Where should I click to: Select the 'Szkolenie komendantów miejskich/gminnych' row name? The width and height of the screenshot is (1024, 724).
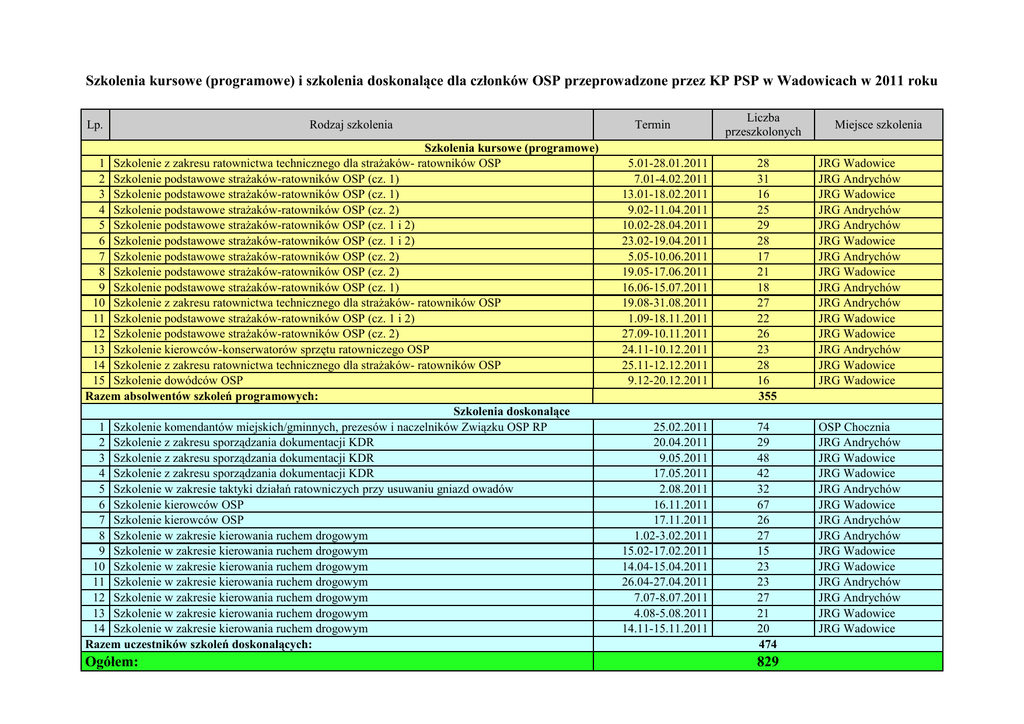pyautogui.click(x=330, y=427)
